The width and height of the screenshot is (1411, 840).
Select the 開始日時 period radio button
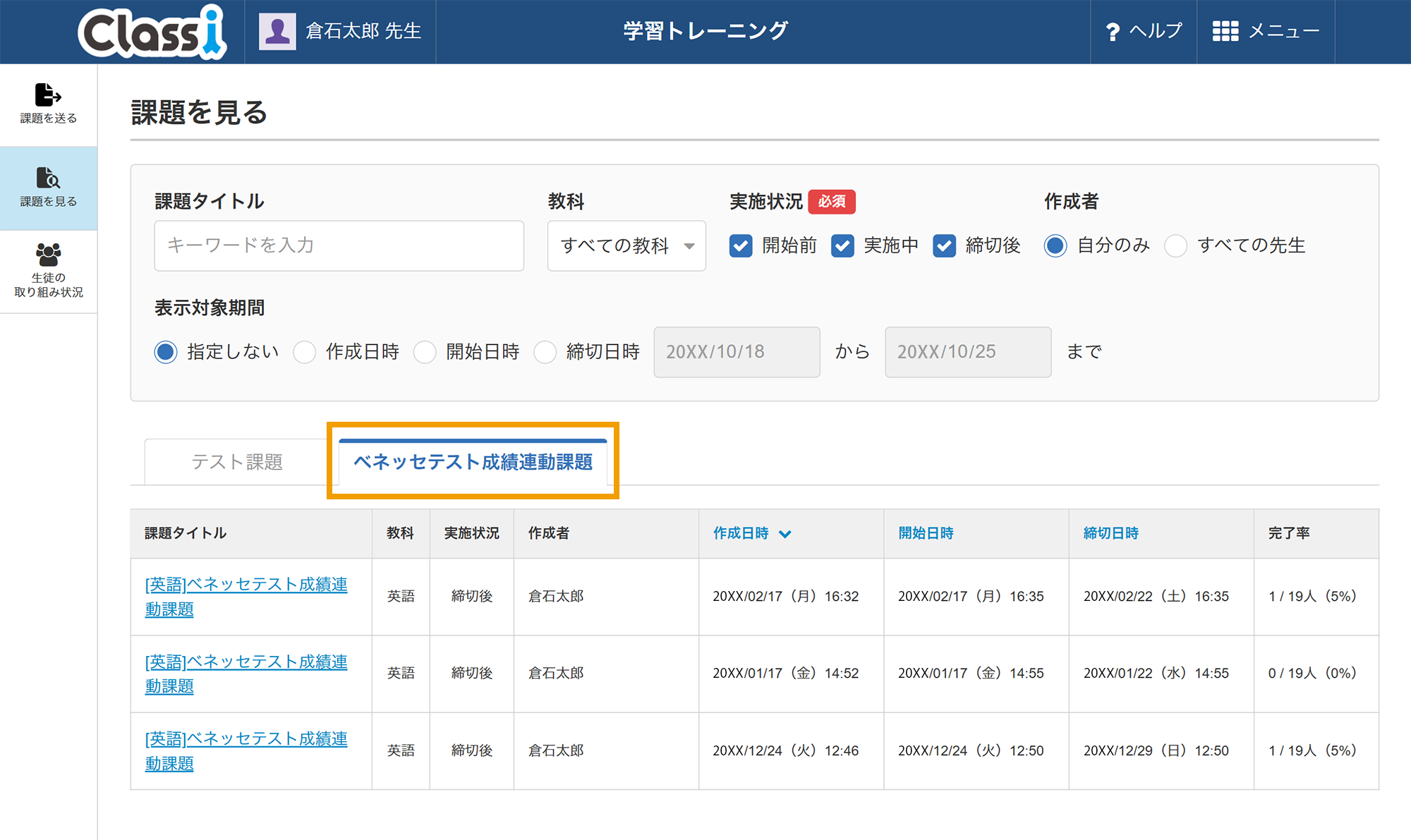[x=425, y=352]
